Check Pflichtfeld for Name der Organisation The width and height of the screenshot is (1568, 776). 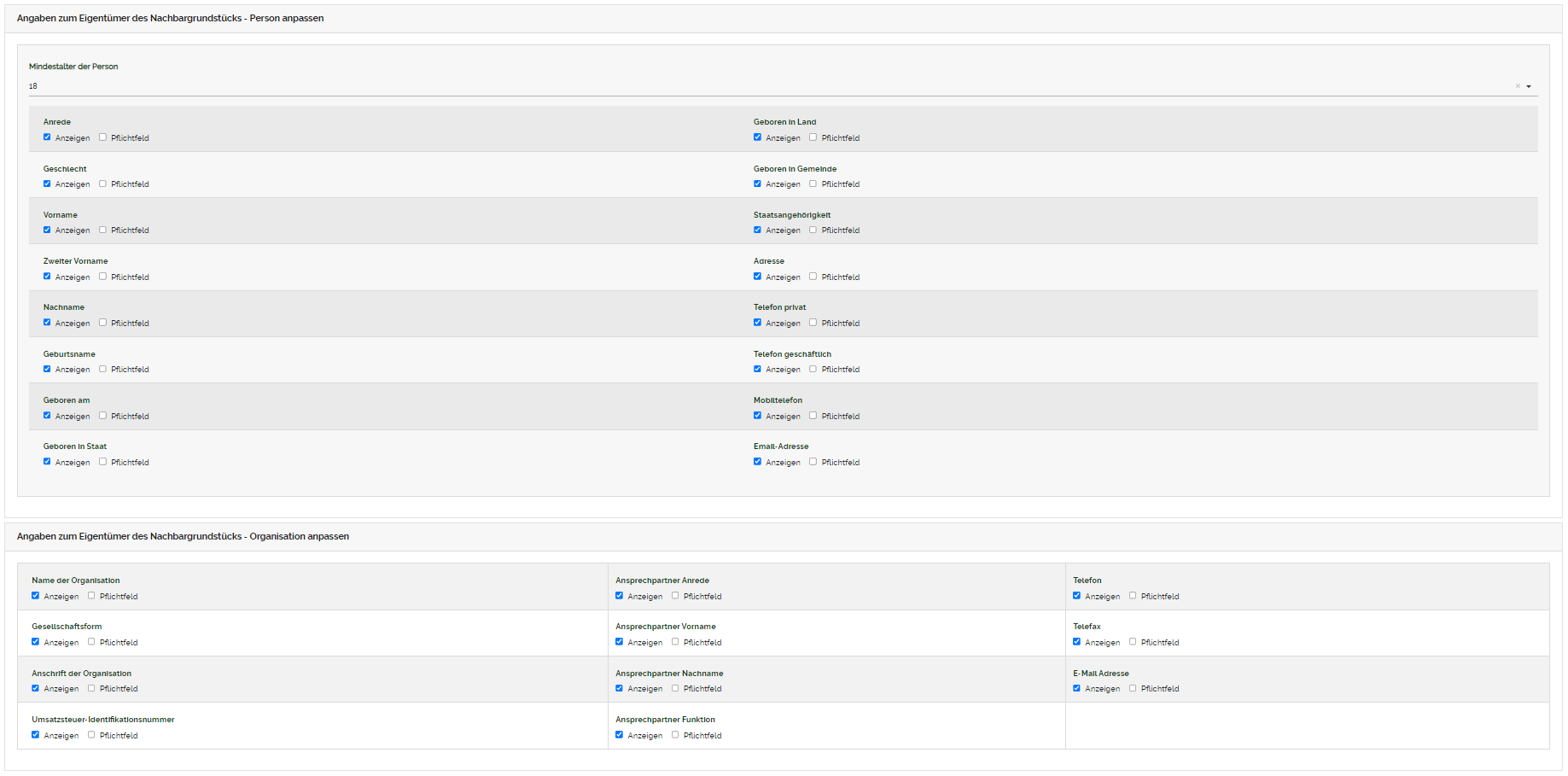[x=91, y=596]
